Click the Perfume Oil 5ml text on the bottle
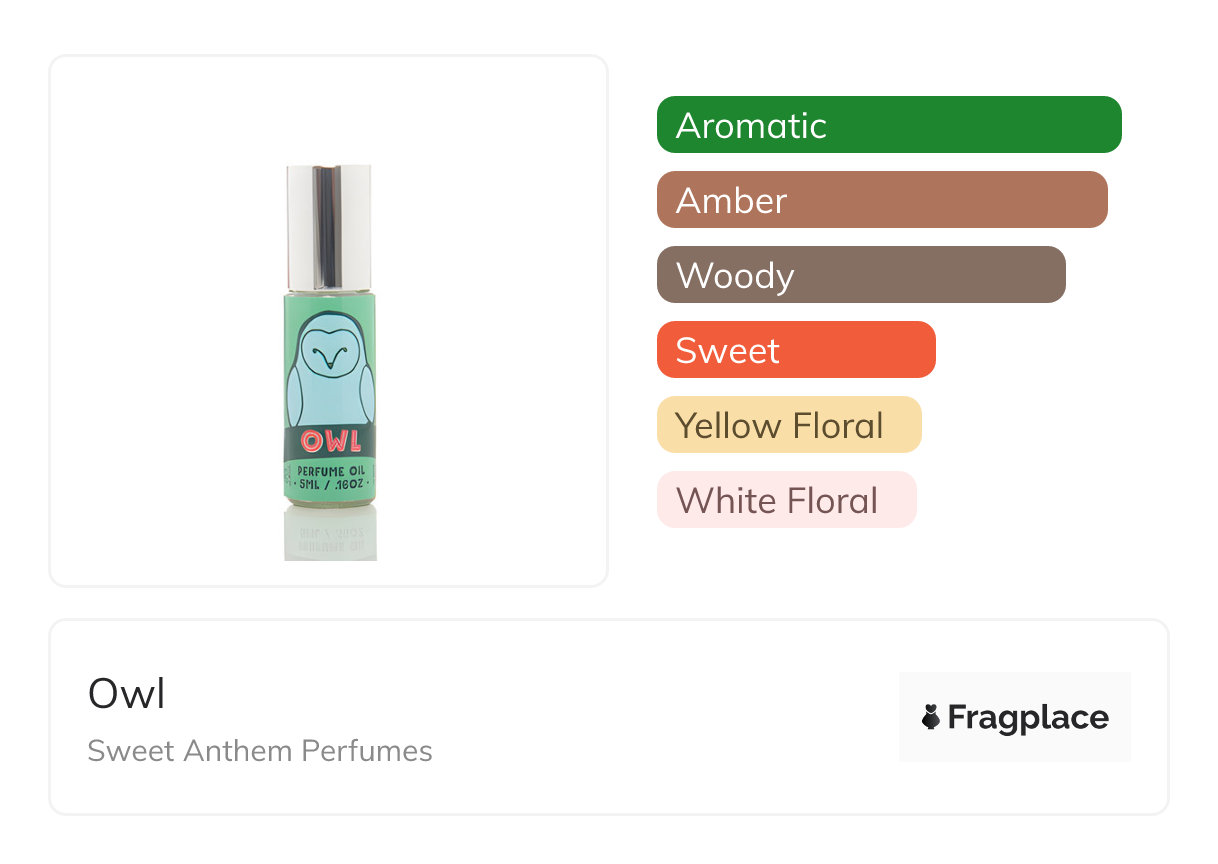 [x=330, y=478]
